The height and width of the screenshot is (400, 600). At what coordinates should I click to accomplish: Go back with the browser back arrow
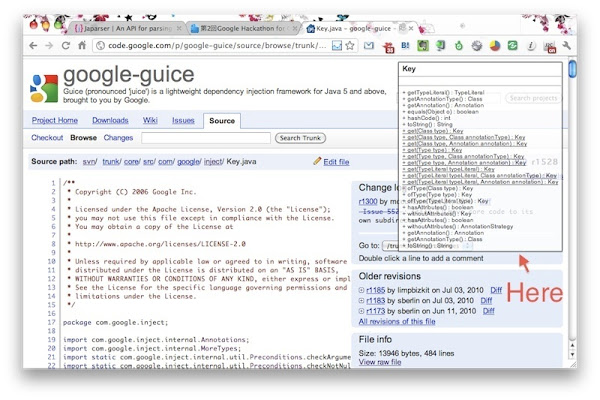(33, 46)
